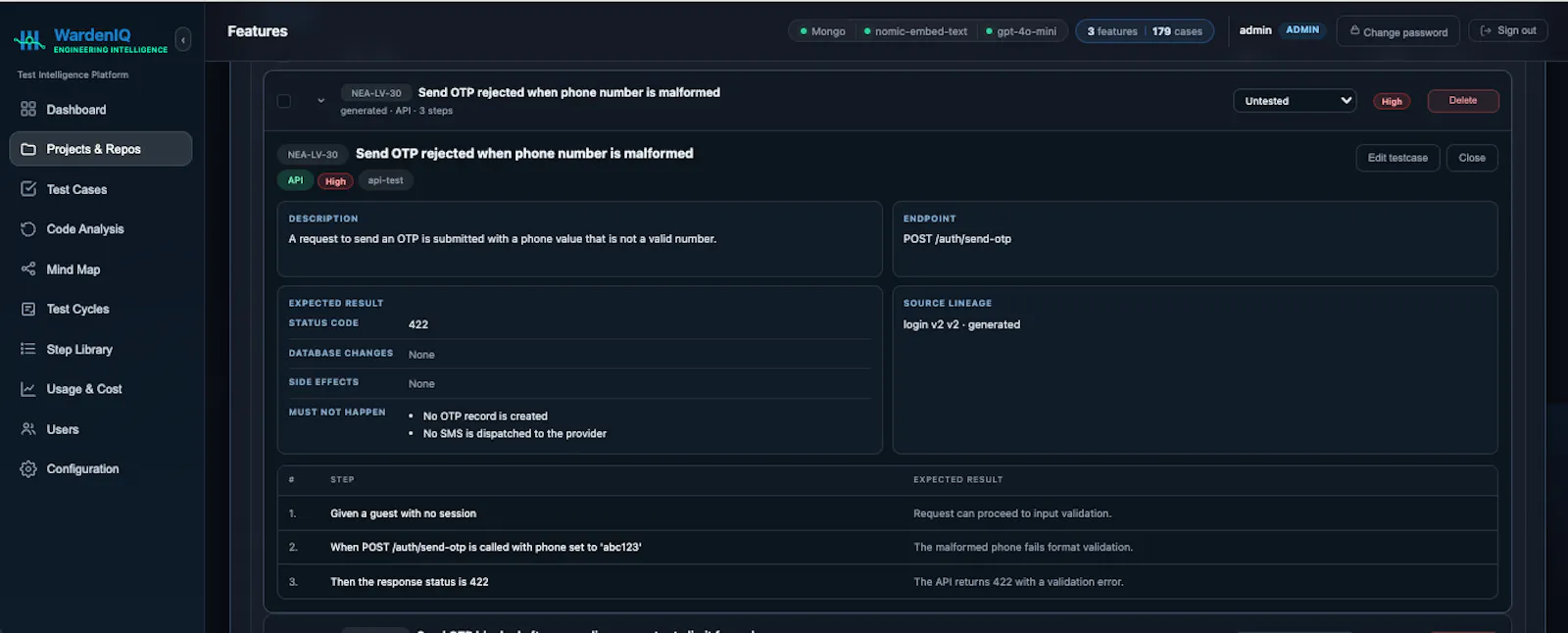Click the Delete button

(1463, 101)
